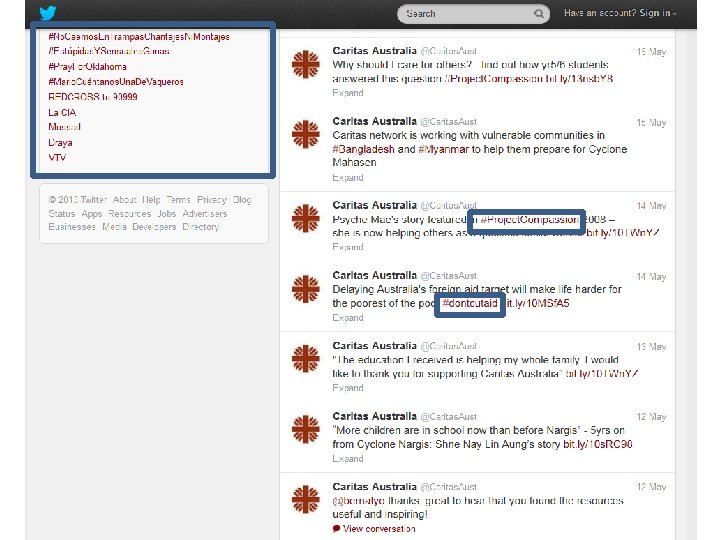Open trend Draya
The height and width of the screenshot is (540, 720).
pos(60,142)
